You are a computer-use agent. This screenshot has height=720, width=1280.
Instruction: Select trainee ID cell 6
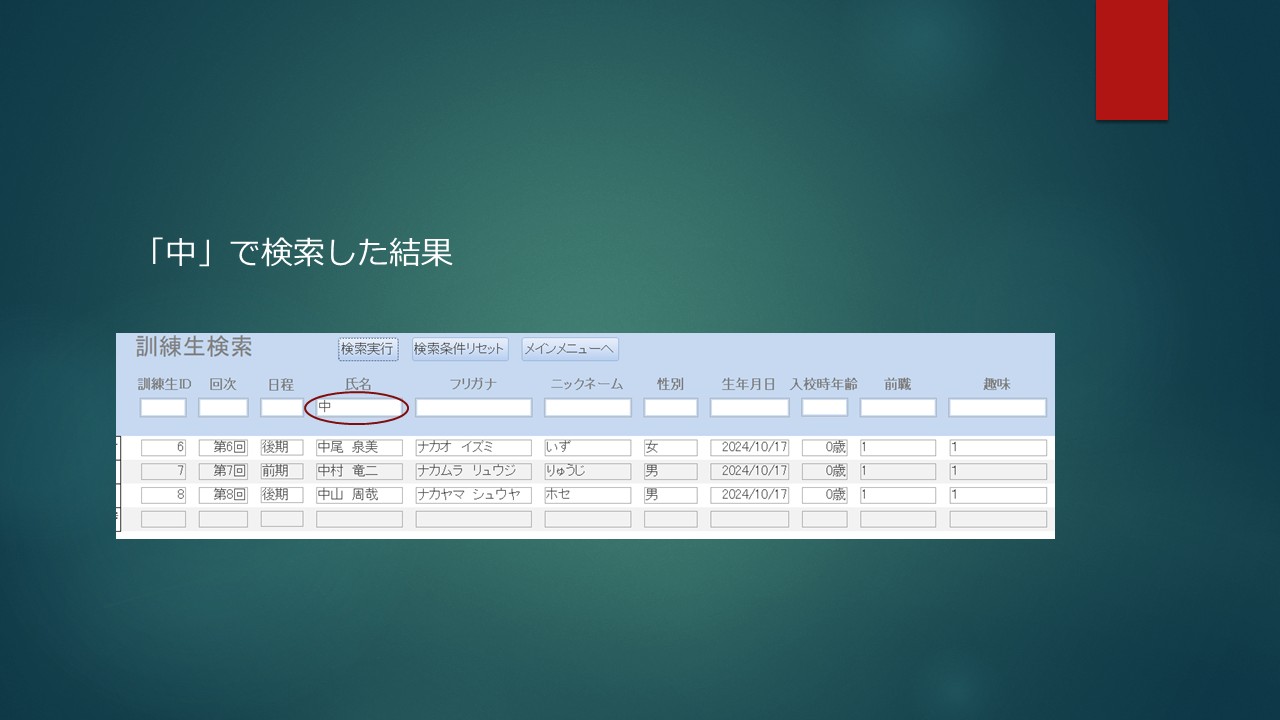[163, 448]
